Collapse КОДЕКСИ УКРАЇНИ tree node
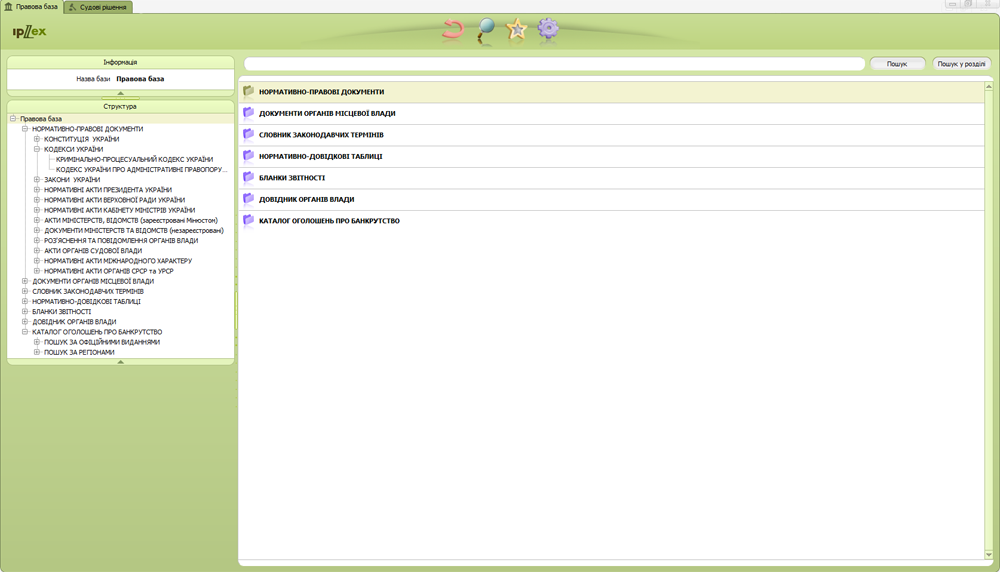 [37, 149]
